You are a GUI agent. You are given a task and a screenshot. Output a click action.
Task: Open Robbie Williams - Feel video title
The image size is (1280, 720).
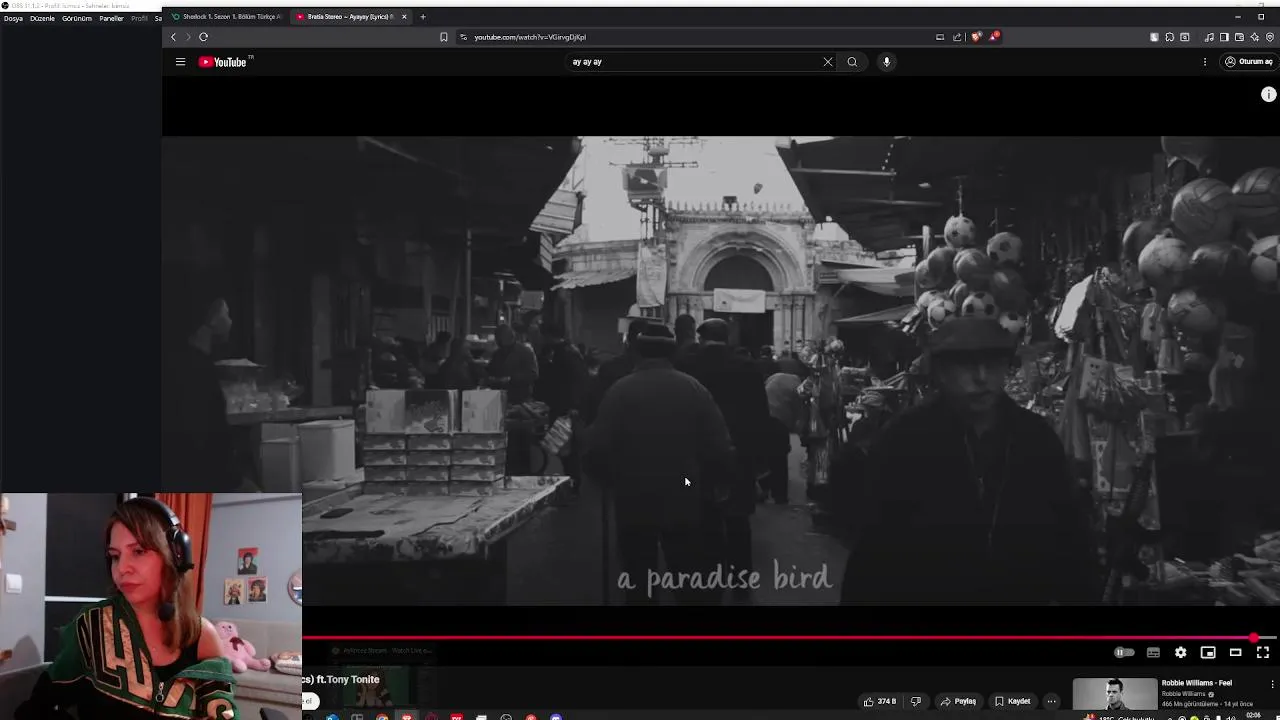point(1196,683)
